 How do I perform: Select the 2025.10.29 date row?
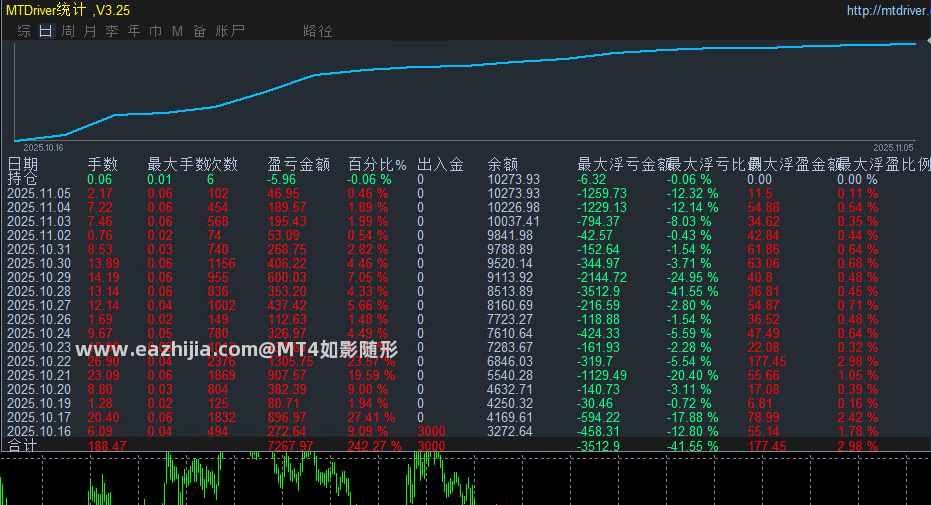tap(39, 278)
